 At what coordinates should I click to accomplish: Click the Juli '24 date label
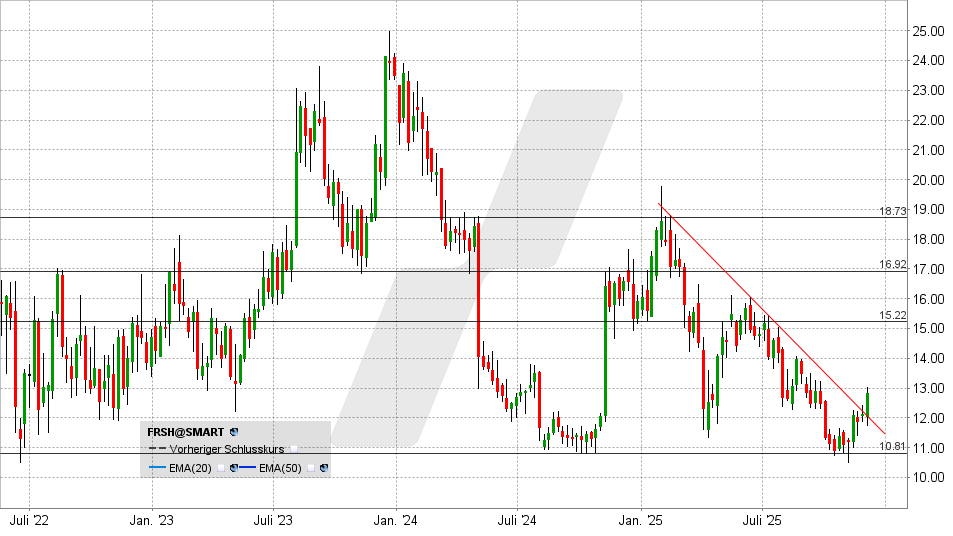(x=517, y=521)
